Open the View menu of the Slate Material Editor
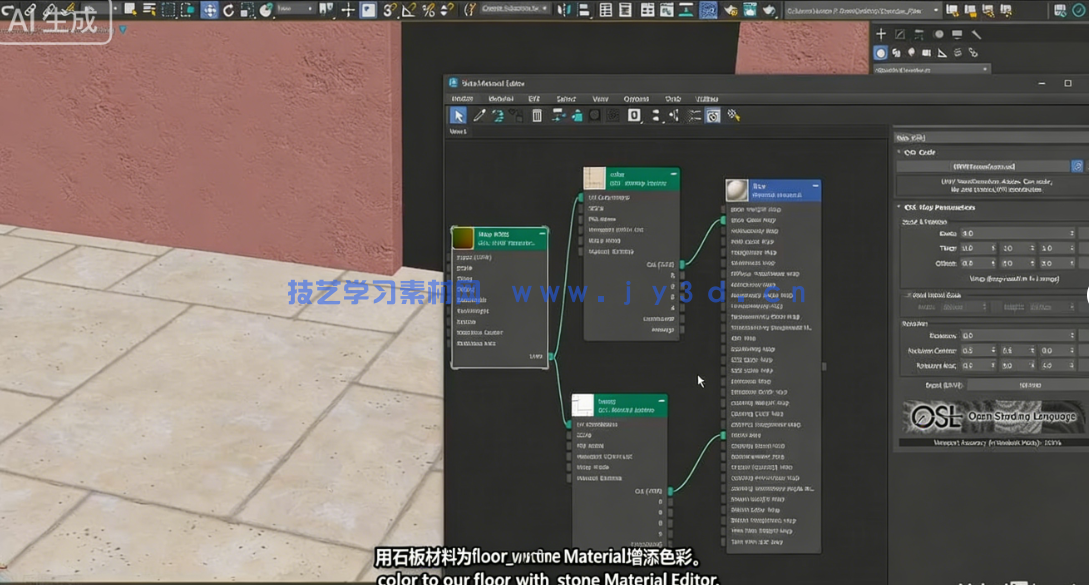This screenshot has height=585, width=1089. click(603, 99)
